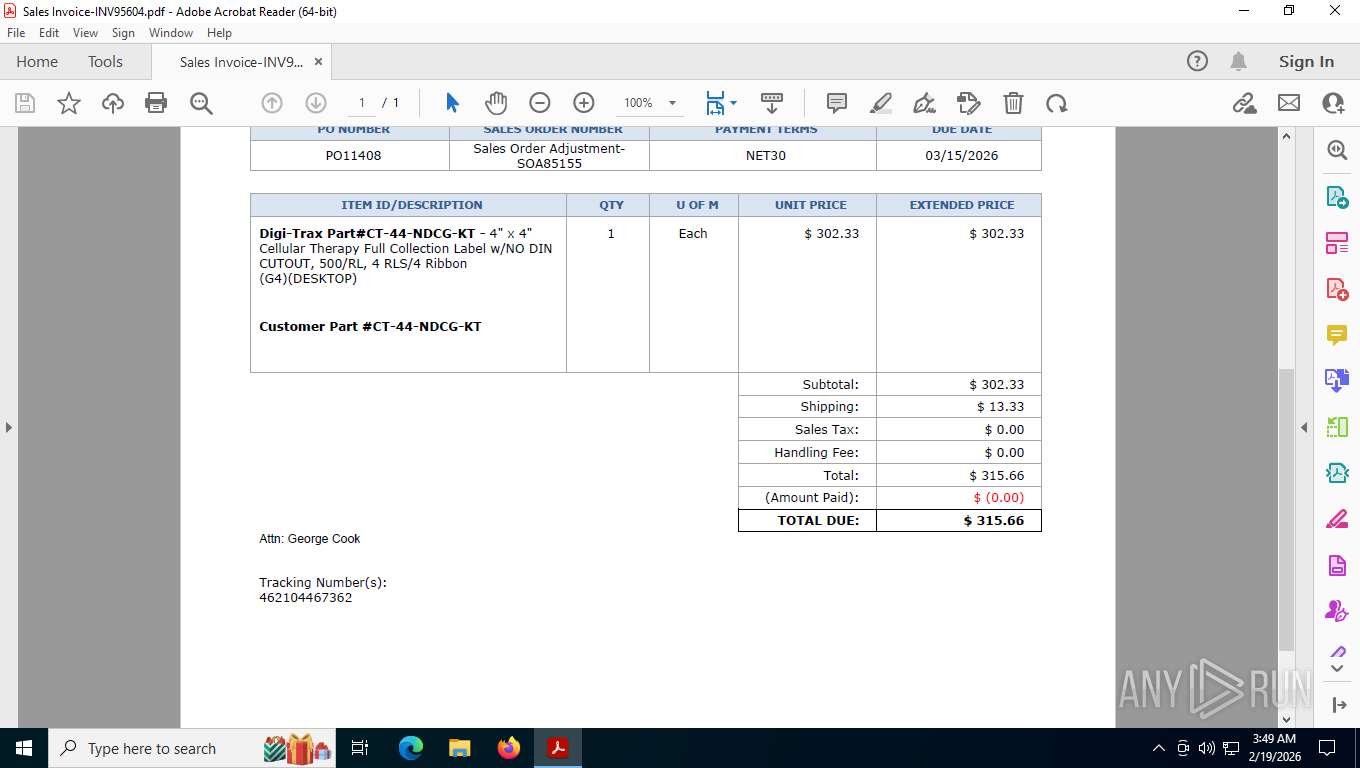Viewport: 1360px width, 768px height.
Task: Open the Comment tool in the right pane
Action: coord(1337,335)
